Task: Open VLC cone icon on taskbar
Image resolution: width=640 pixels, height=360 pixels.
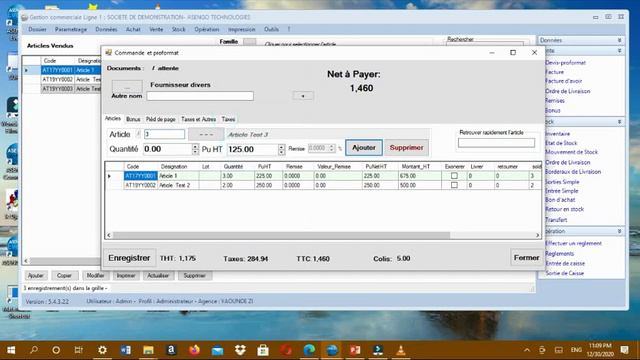Action: pos(401,350)
